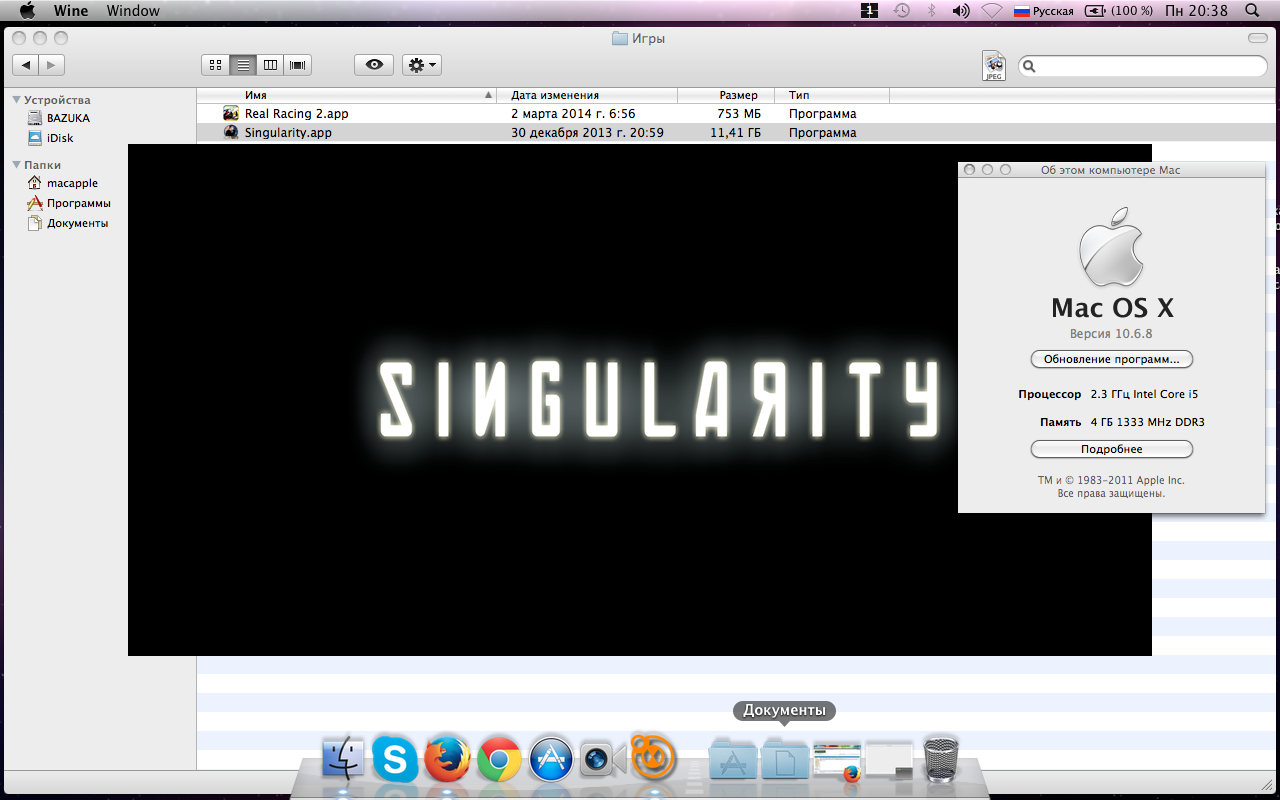Sort by the Размер column header

pos(726,95)
